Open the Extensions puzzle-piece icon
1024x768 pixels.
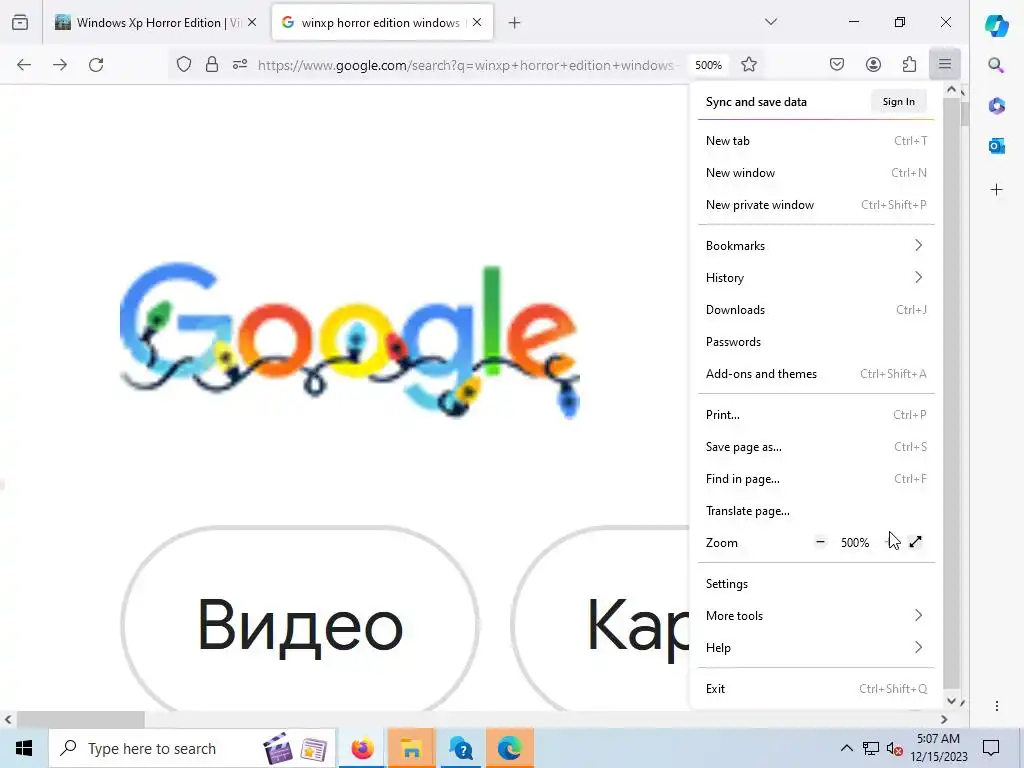[x=909, y=65]
